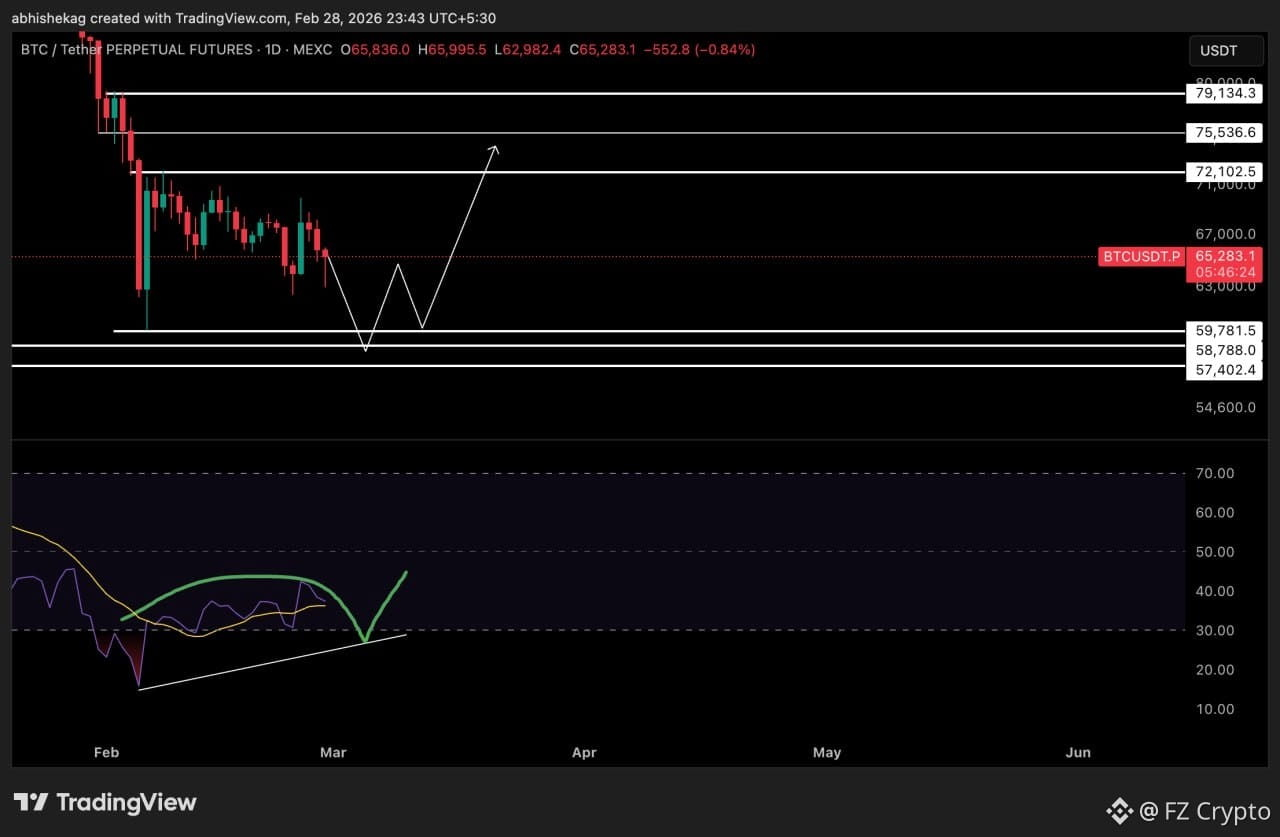The height and width of the screenshot is (837, 1280).
Task: Click the 20.00 RSI scale value
Action: point(1217,669)
